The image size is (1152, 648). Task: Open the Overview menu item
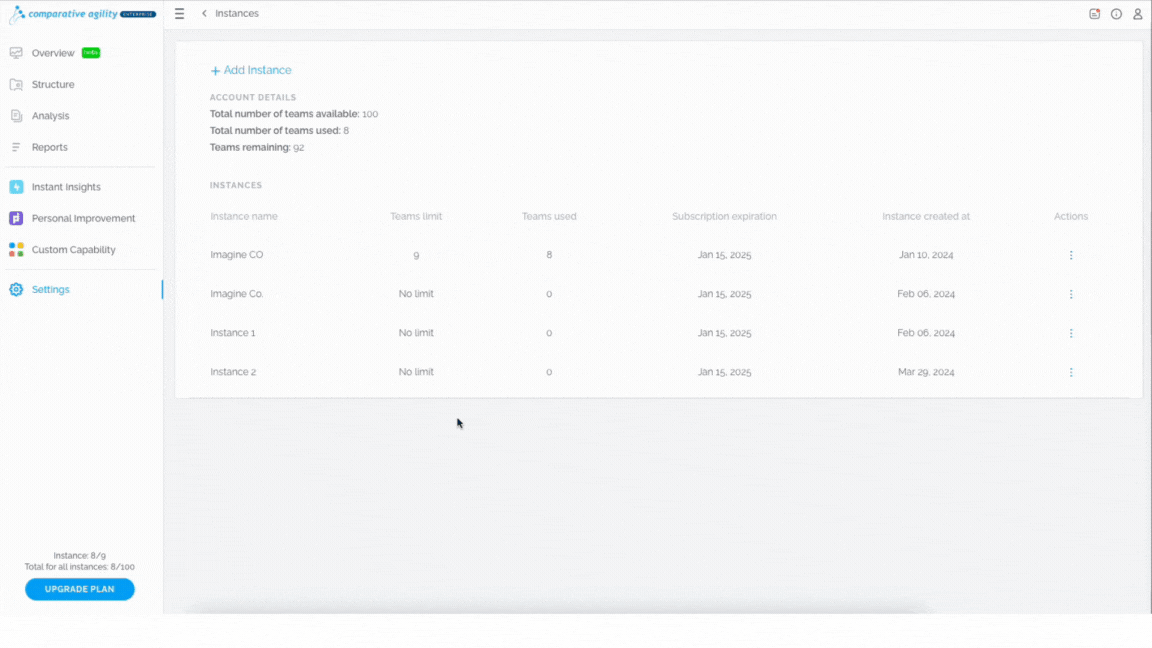(x=53, y=53)
